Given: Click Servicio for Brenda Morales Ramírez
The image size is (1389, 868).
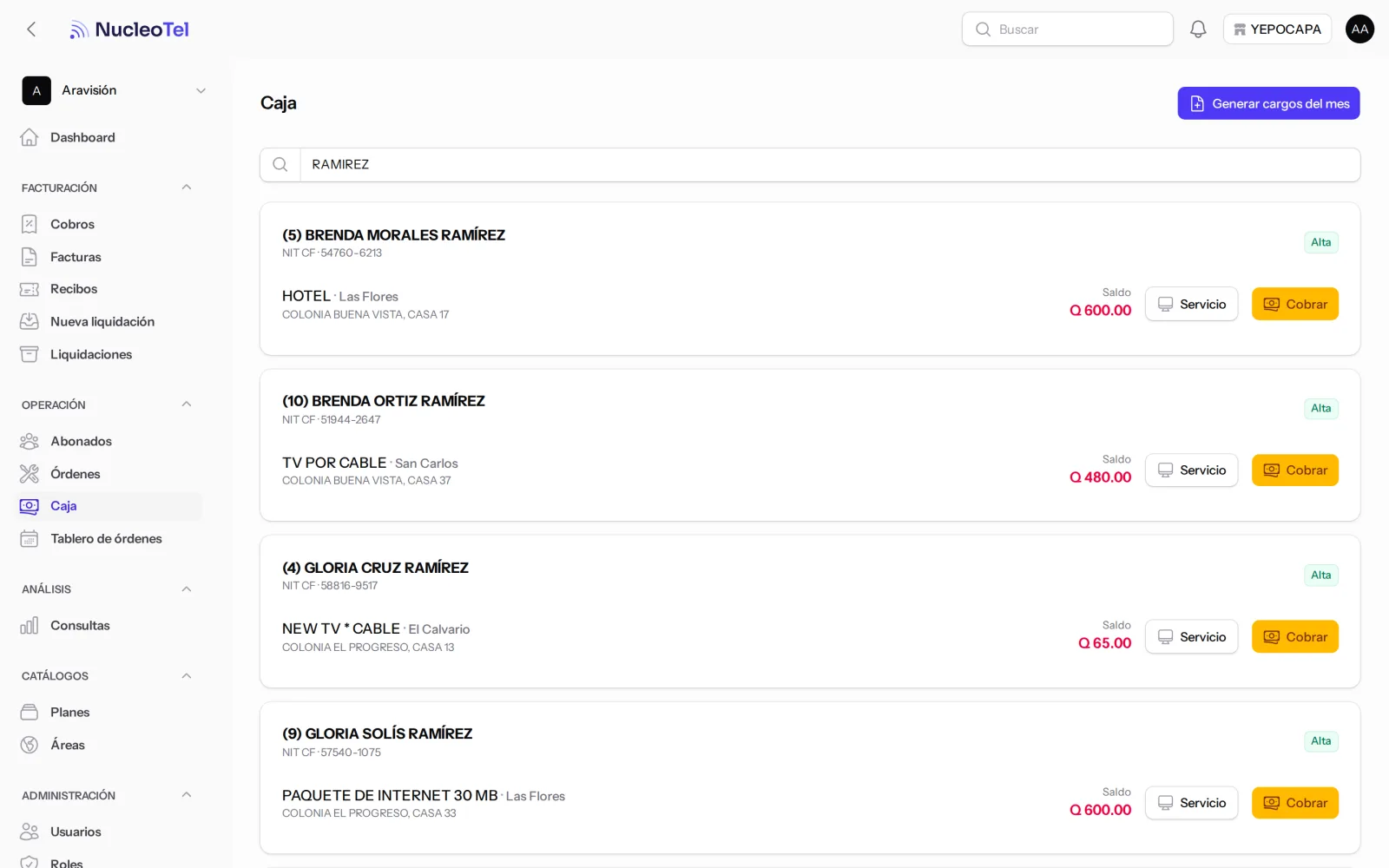Looking at the screenshot, I should (1191, 304).
